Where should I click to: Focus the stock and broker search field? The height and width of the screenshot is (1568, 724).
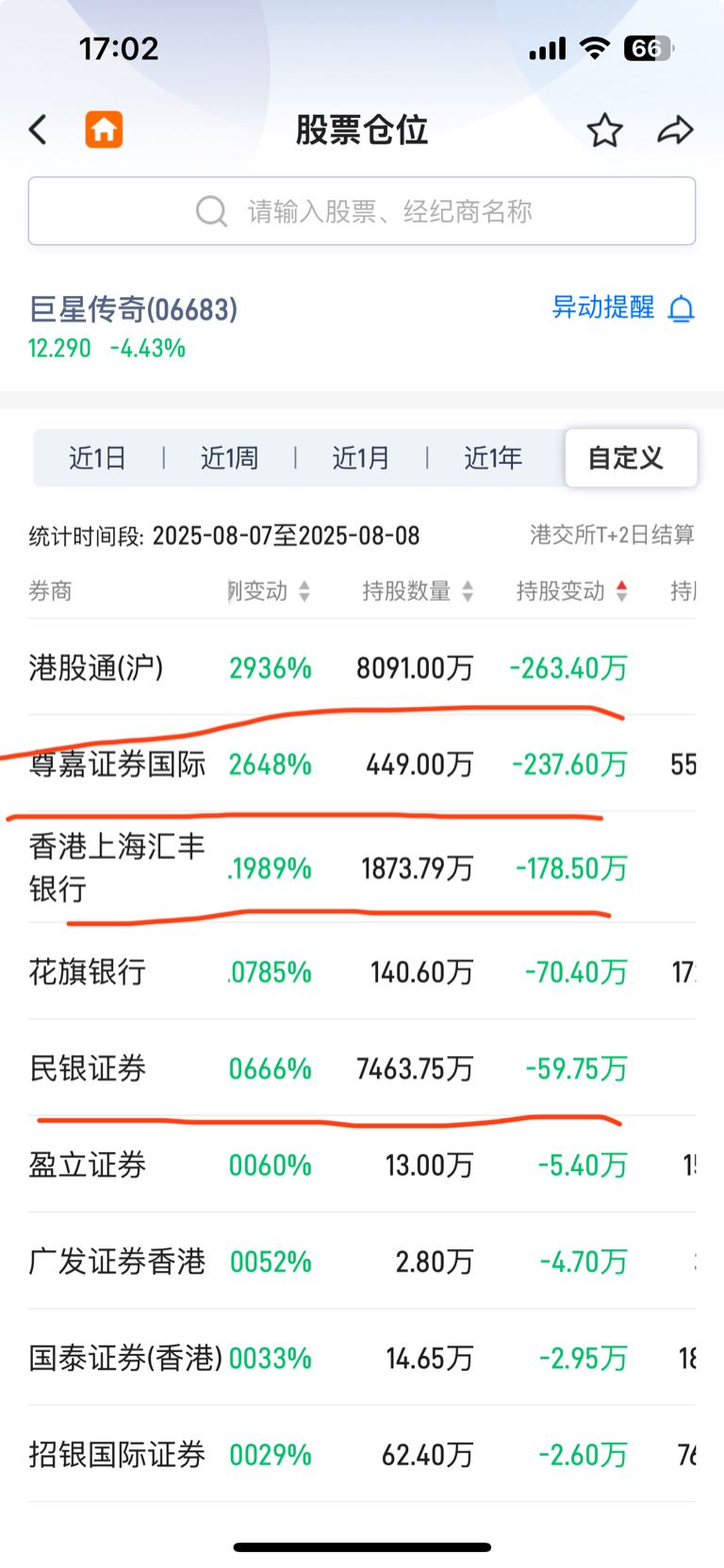362,211
